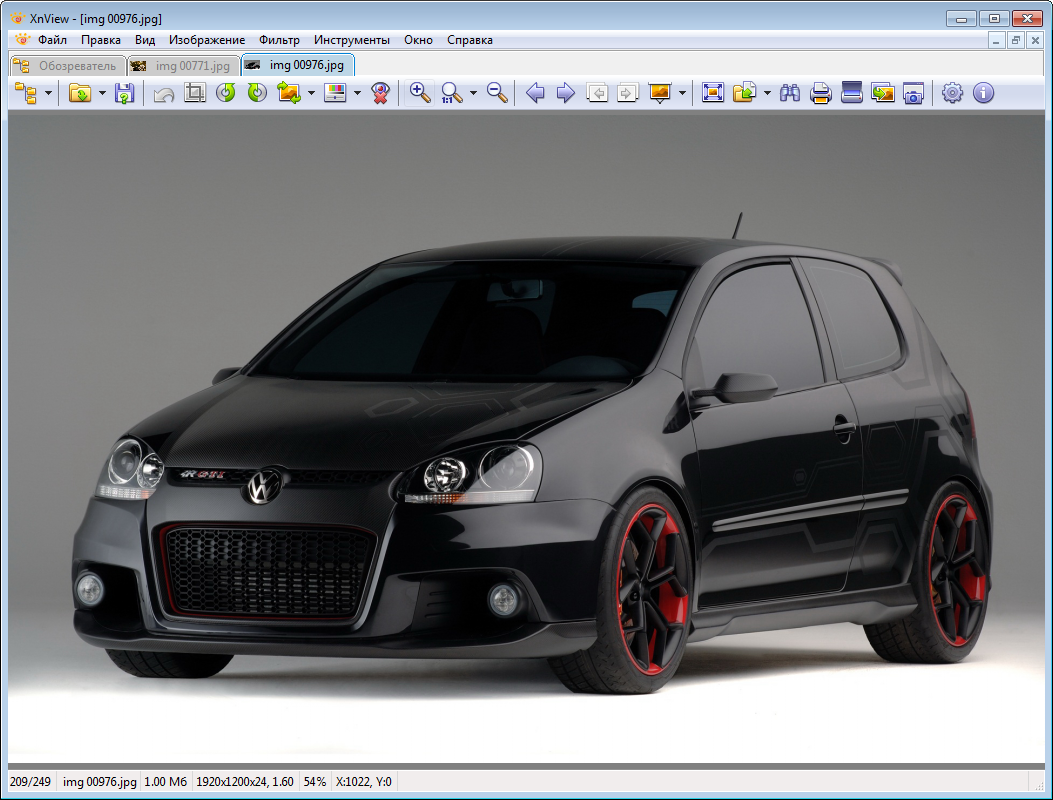Zoom out with the minus magnifier icon

(497, 93)
